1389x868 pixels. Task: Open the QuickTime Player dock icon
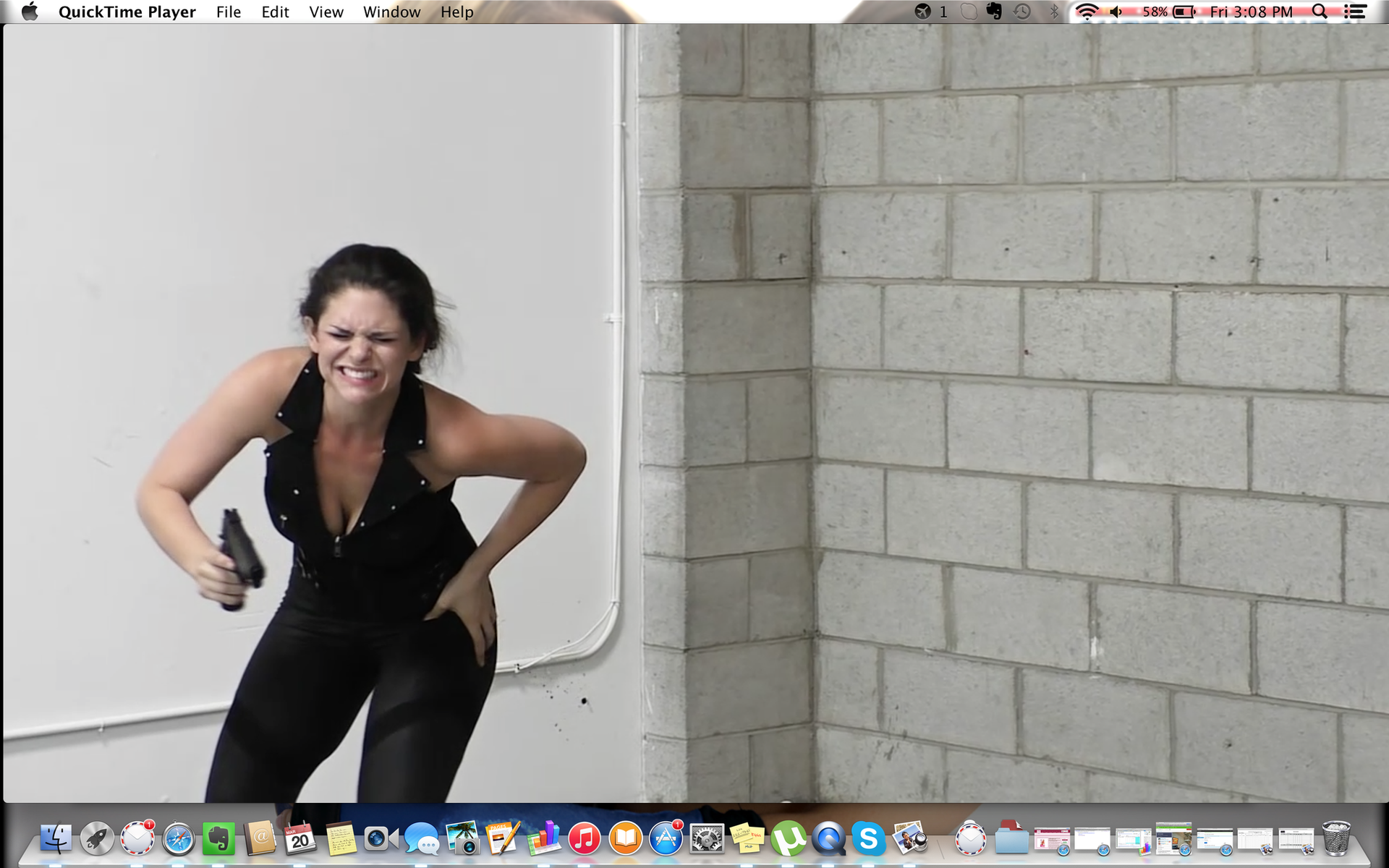pos(828,839)
